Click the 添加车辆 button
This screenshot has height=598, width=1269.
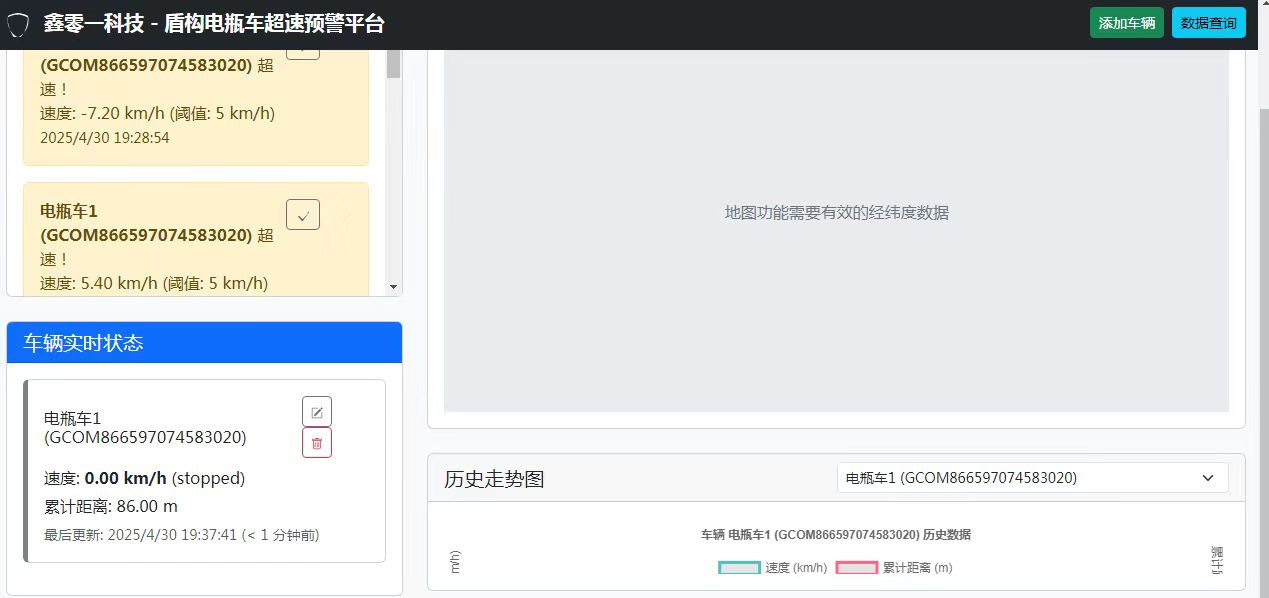pyautogui.click(x=1126, y=21)
